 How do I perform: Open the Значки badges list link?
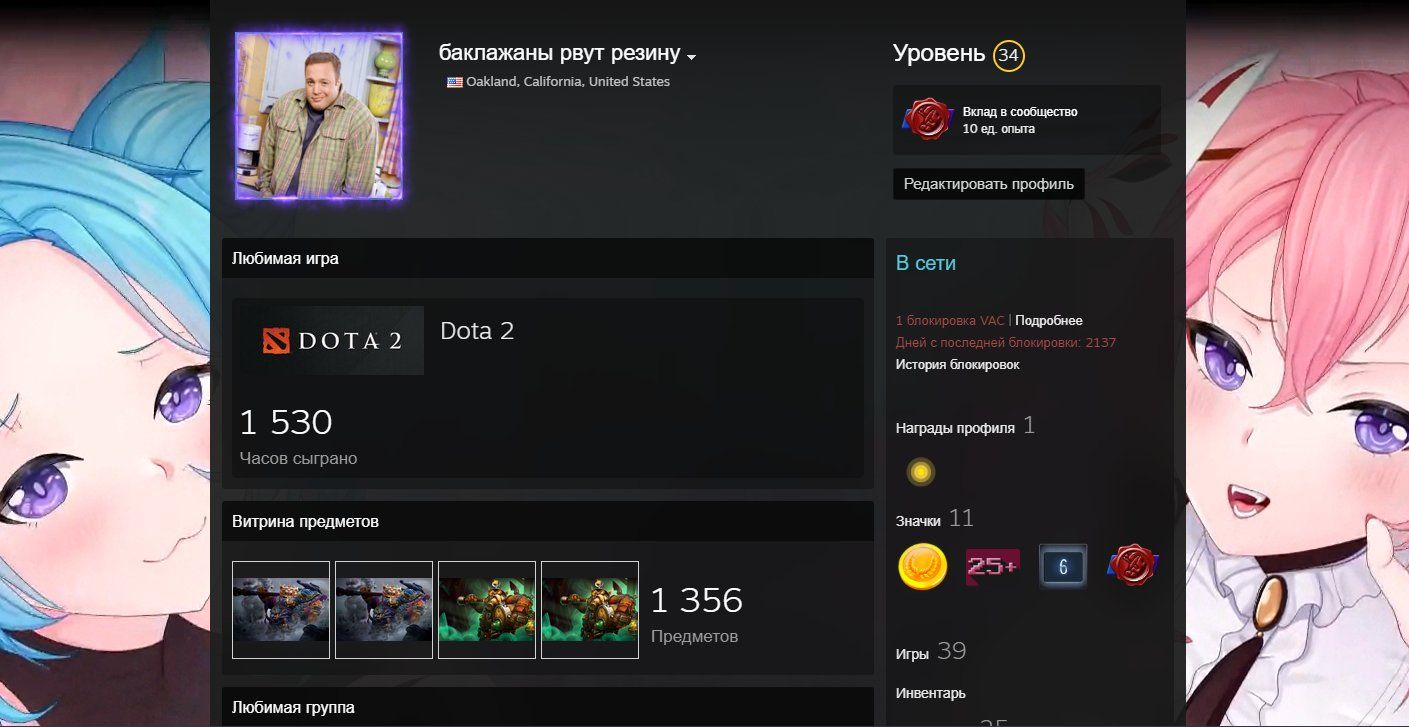tap(918, 520)
